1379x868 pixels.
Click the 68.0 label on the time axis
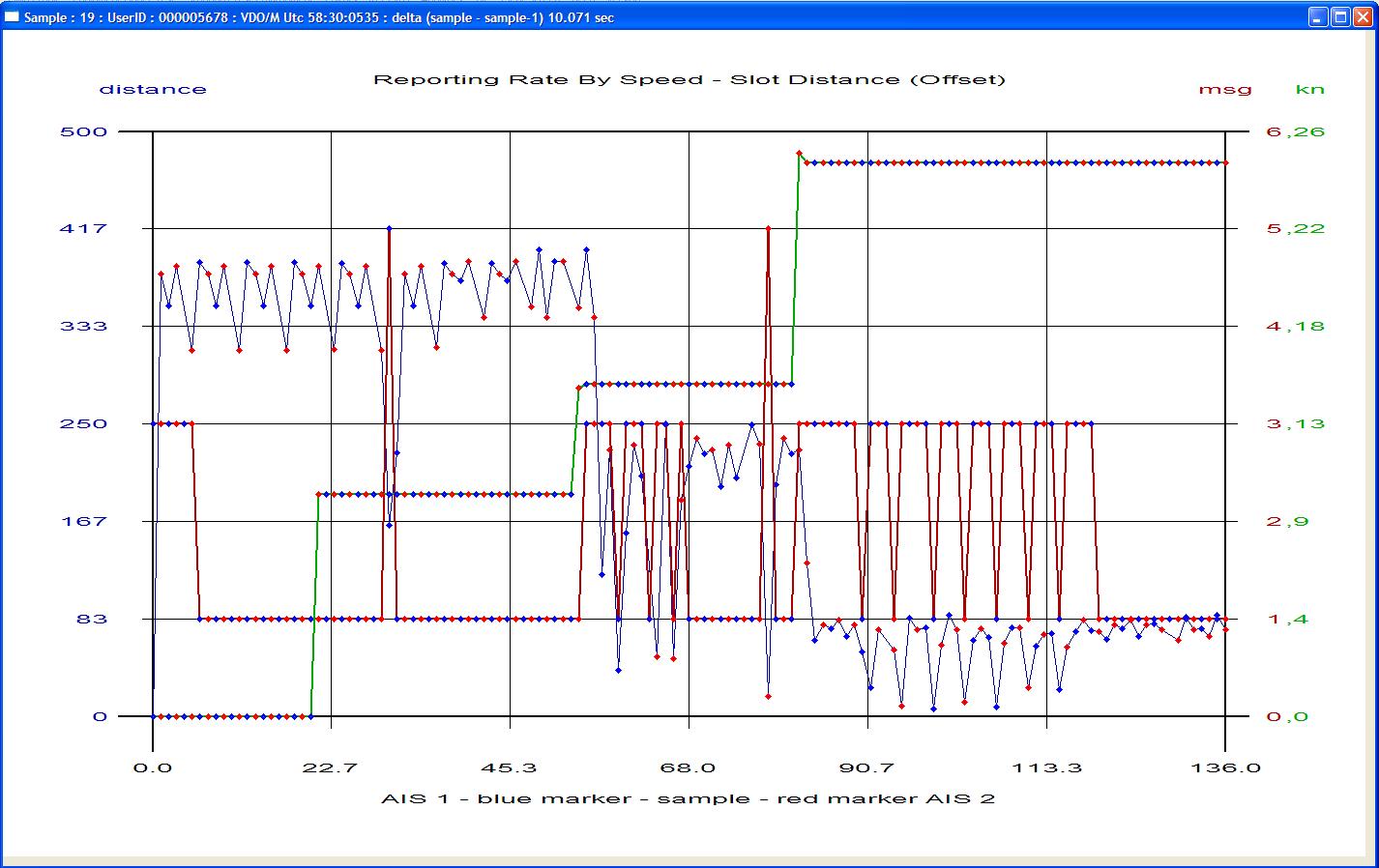coord(689,767)
